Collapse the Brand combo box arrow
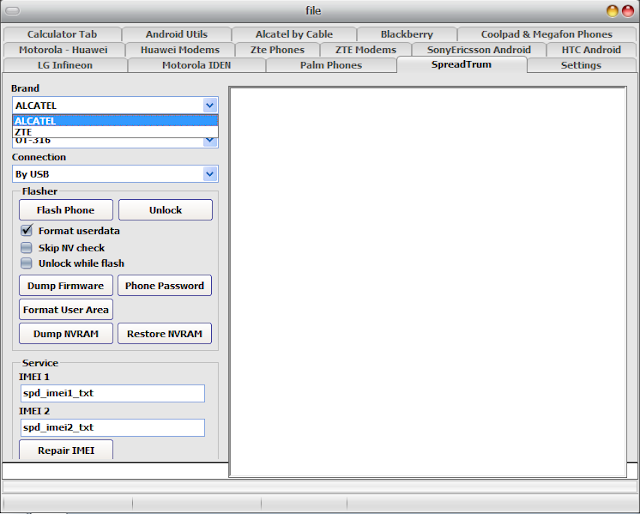 (210, 105)
